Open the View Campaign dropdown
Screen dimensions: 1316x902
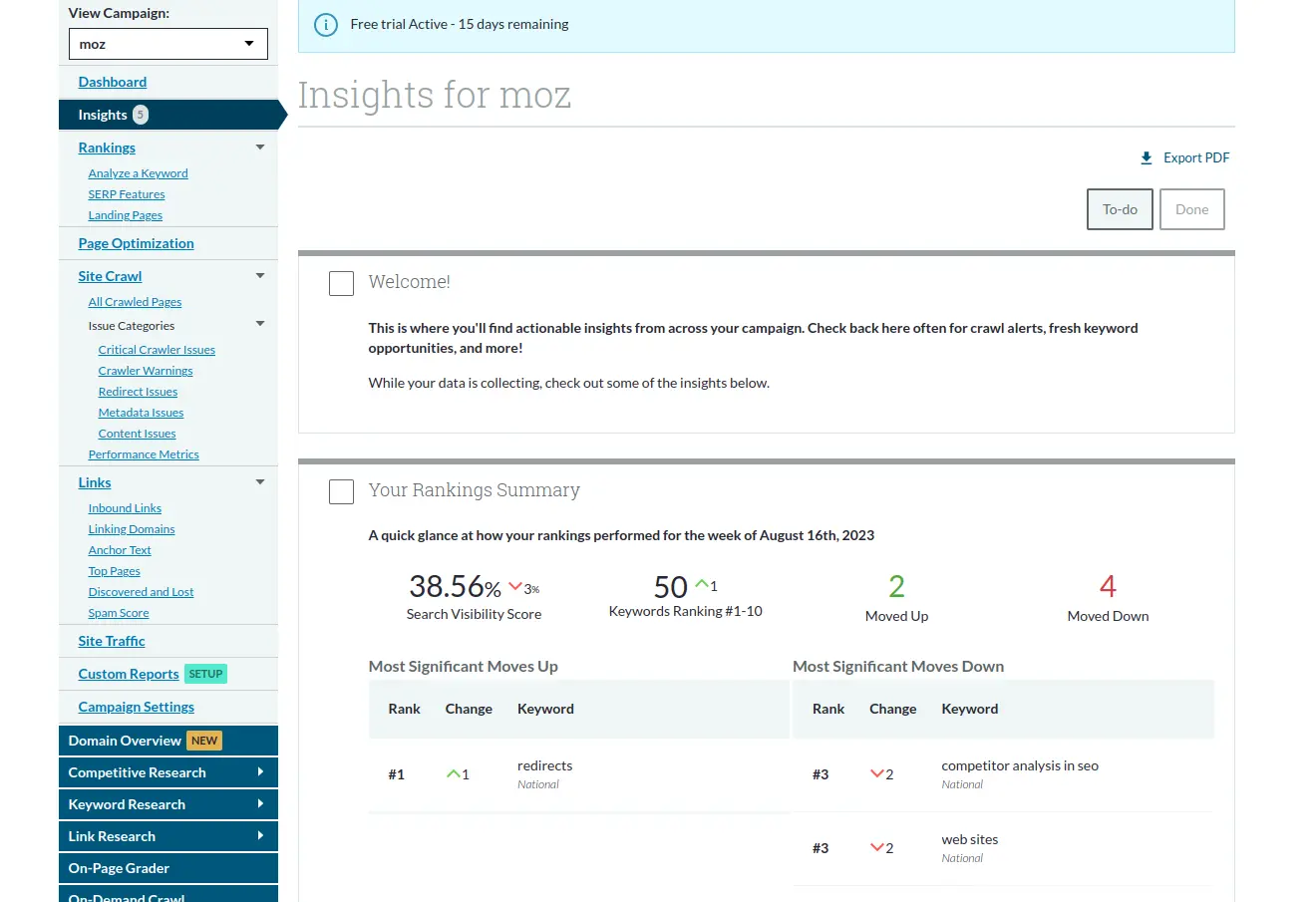pyautogui.click(x=168, y=44)
